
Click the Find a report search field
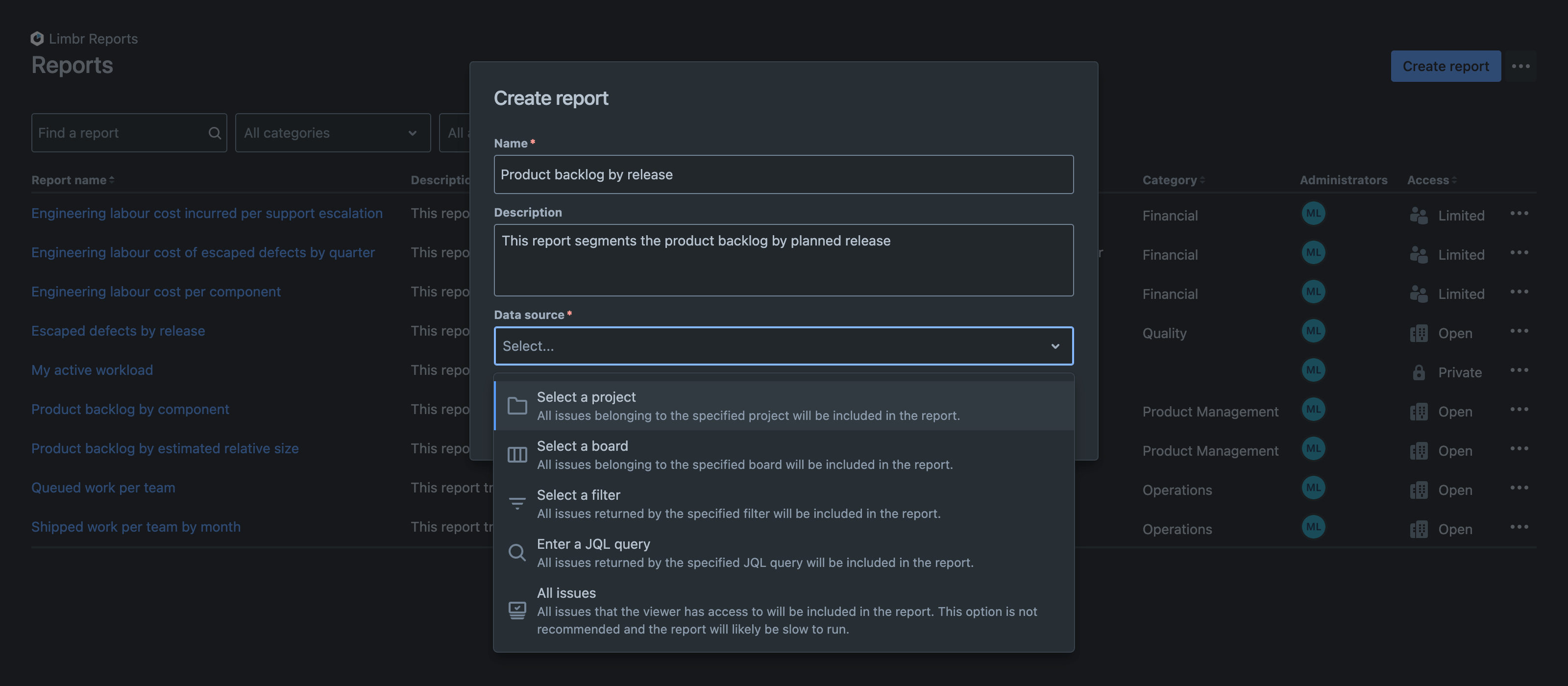pos(129,133)
